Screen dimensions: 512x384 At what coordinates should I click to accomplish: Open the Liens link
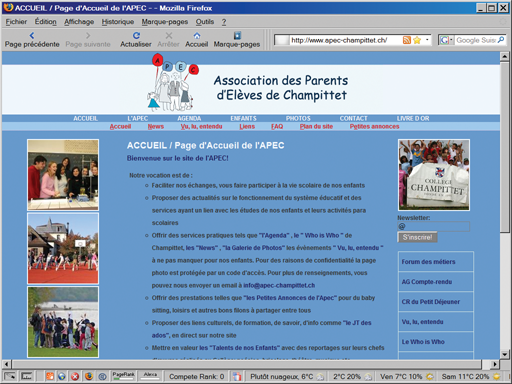[247, 126]
